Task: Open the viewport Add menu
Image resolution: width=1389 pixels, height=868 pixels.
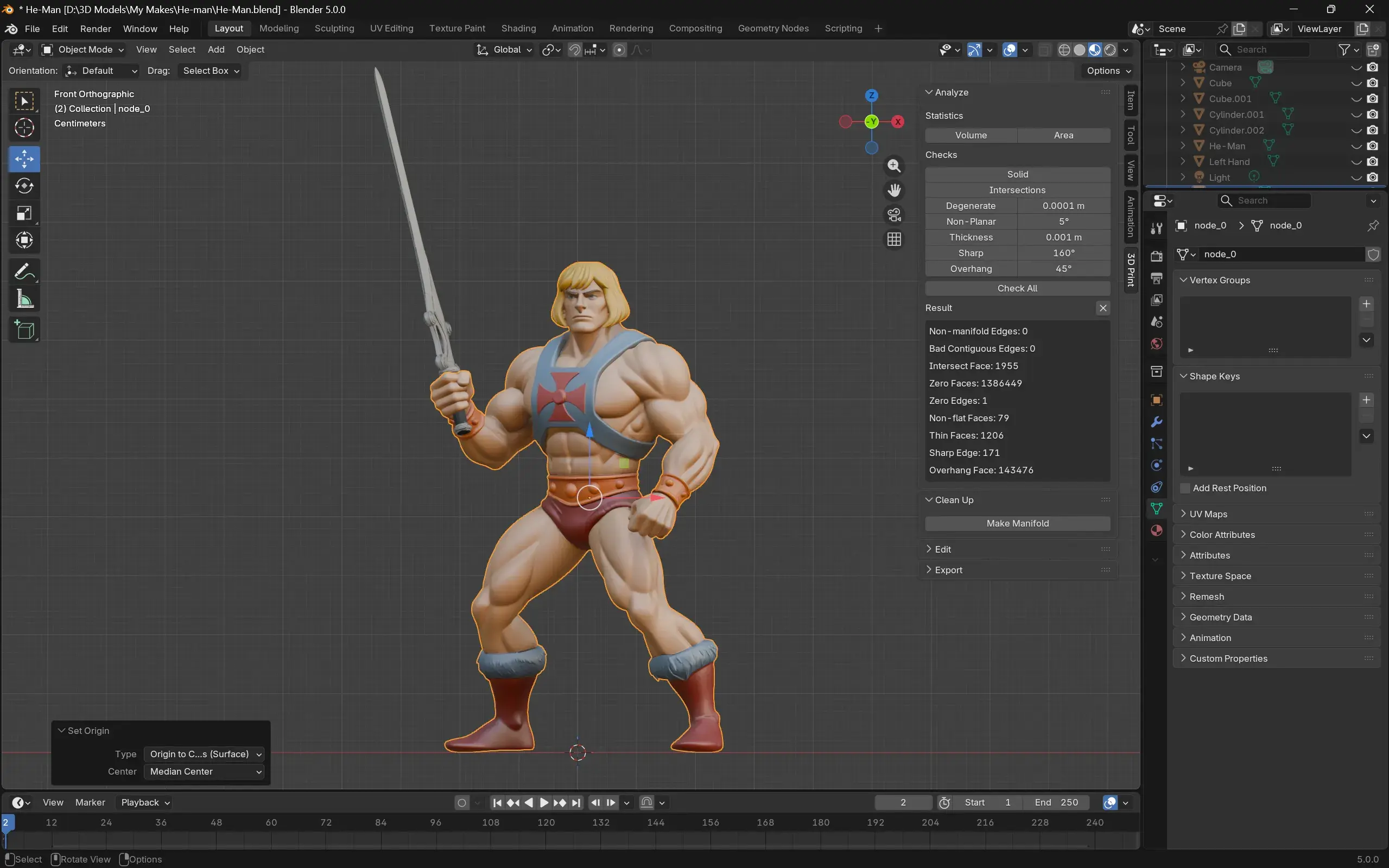Action: (x=216, y=50)
